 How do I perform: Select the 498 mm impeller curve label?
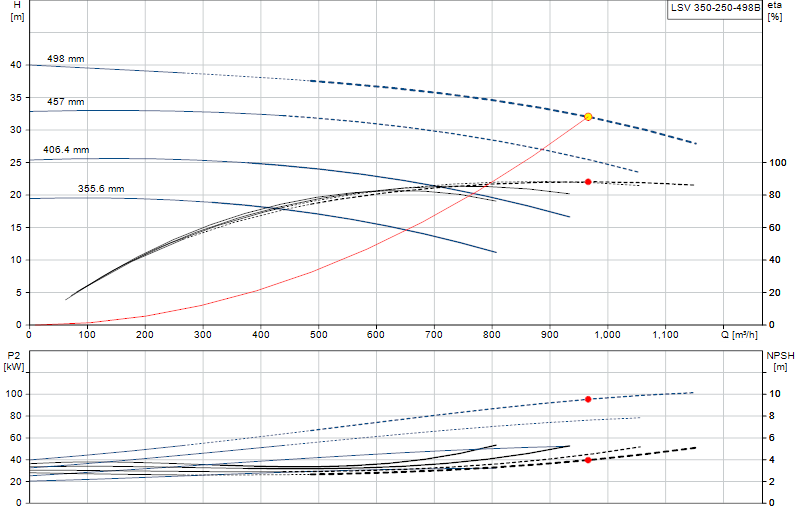pos(65,59)
